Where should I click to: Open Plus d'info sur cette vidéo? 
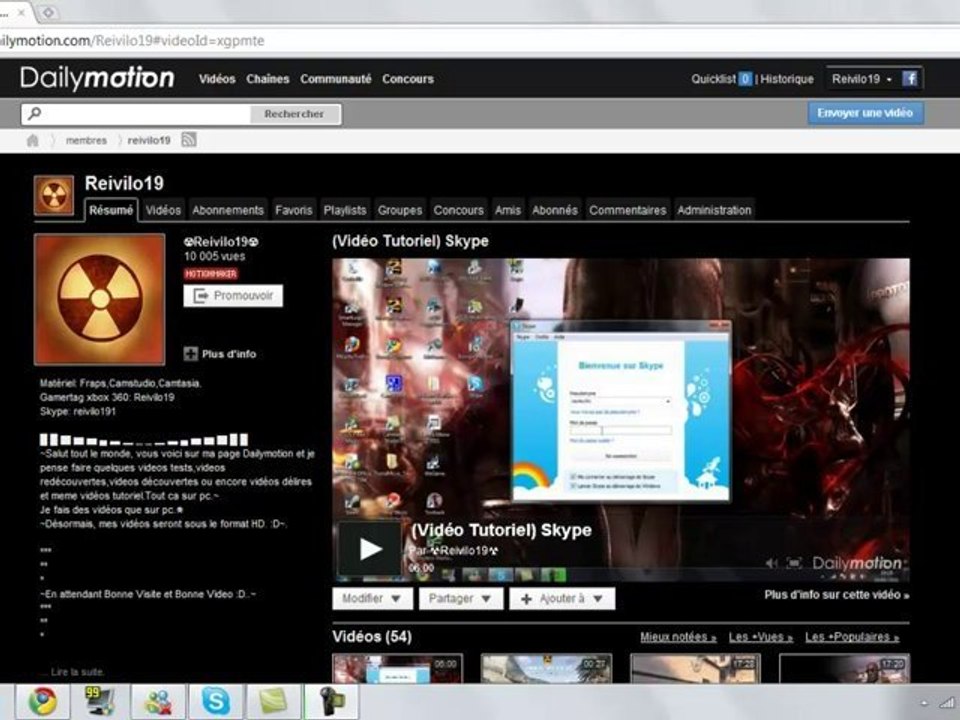pyautogui.click(x=836, y=594)
